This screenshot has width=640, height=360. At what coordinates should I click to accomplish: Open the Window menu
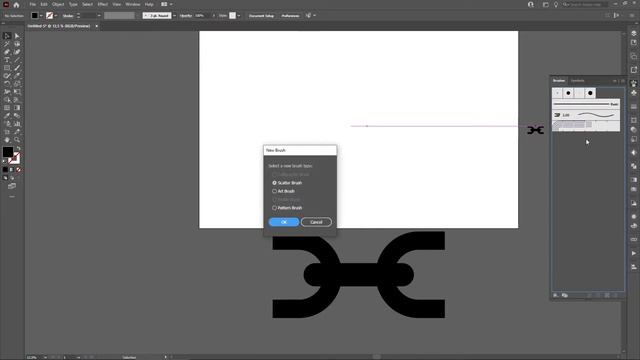[x=133, y=4]
